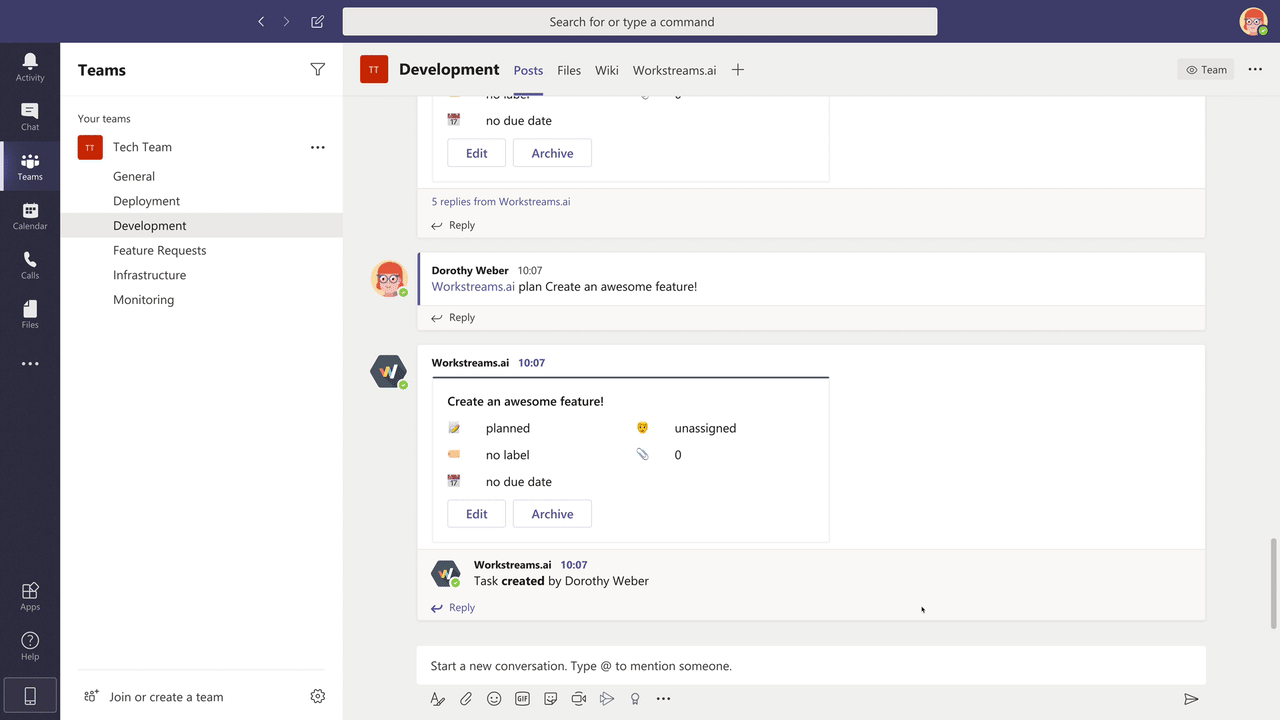Open the Calendar view
The image size is (1280, 720).
[x=30, y=216]
